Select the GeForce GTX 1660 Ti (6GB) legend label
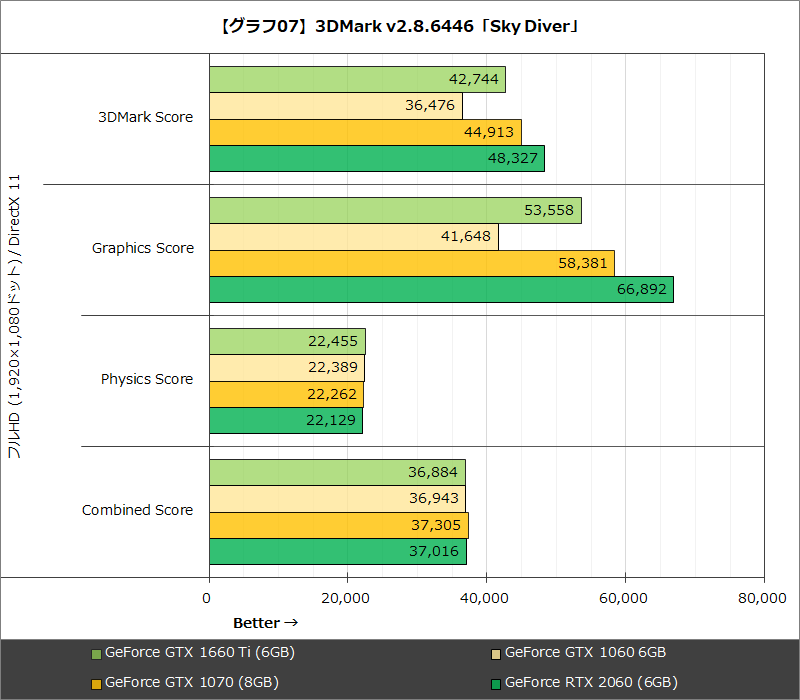The image size is (800, 700). click(200, 653)
